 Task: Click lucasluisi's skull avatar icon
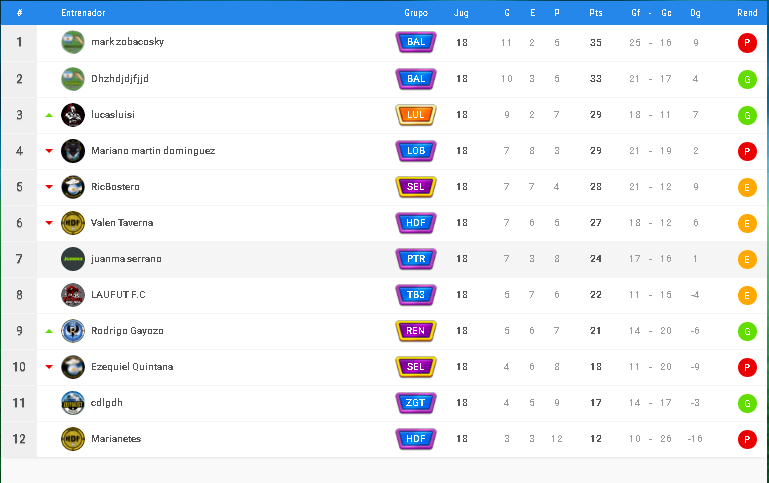point(73,115)
